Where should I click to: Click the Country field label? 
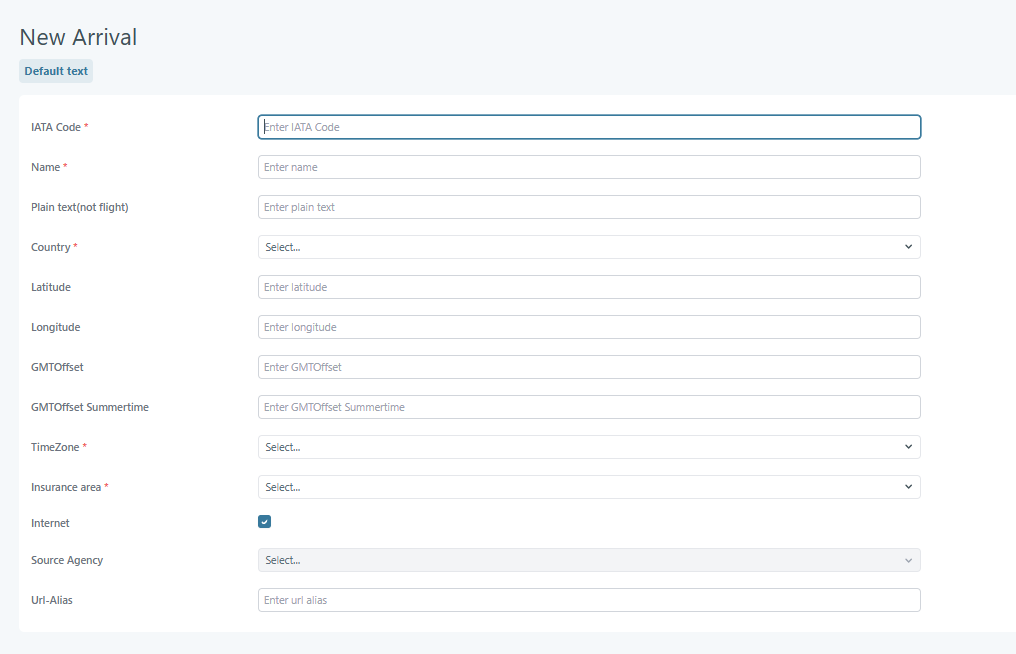(51, 247)
